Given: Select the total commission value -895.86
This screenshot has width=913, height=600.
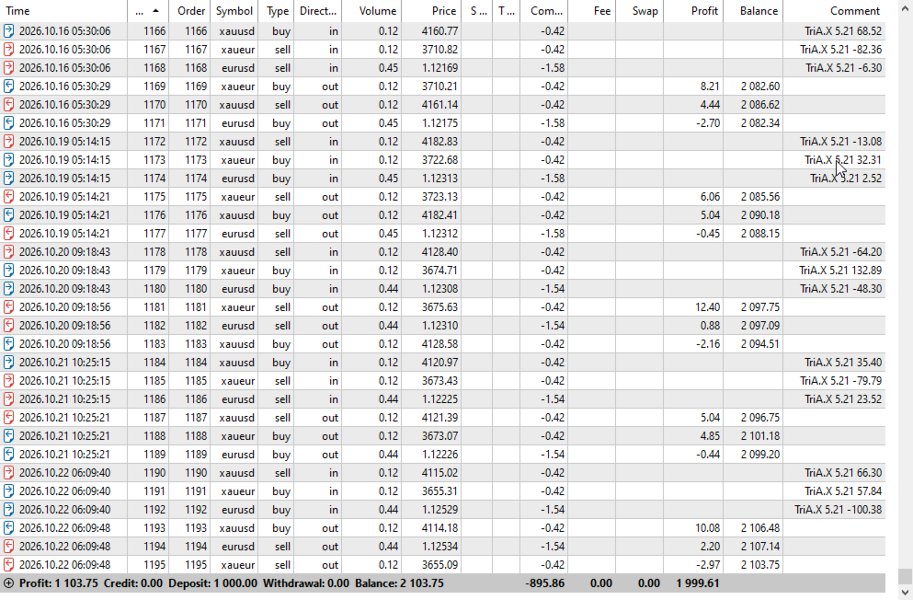Looking at the screenshot, I should pos(544,583).
